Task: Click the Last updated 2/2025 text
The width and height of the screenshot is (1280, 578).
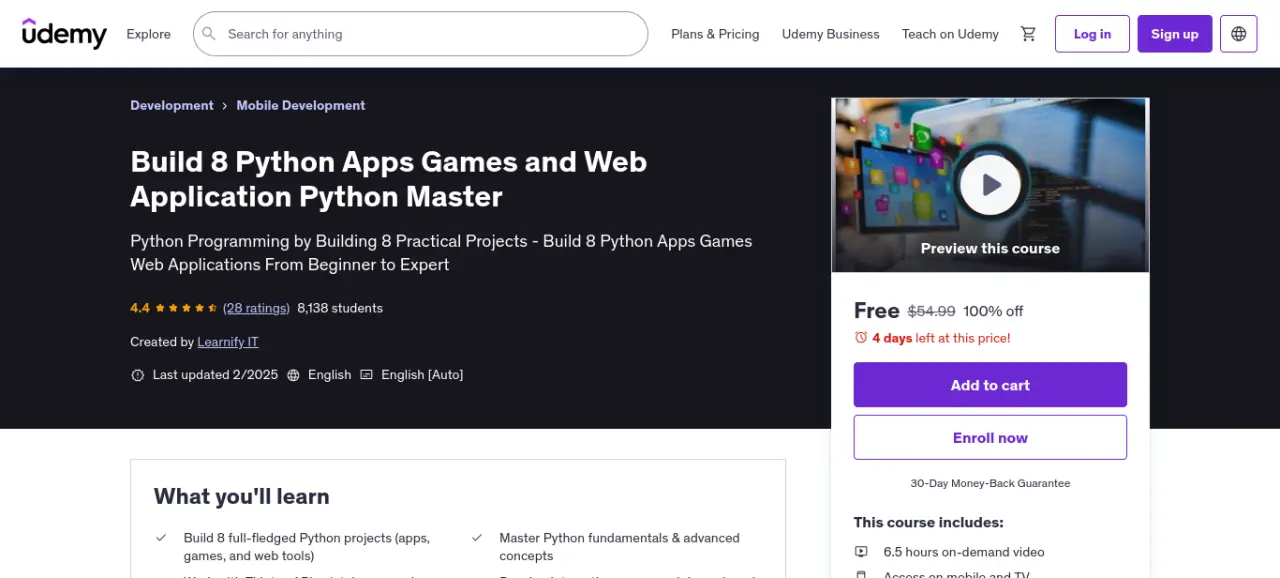Action: coord(215,375)
